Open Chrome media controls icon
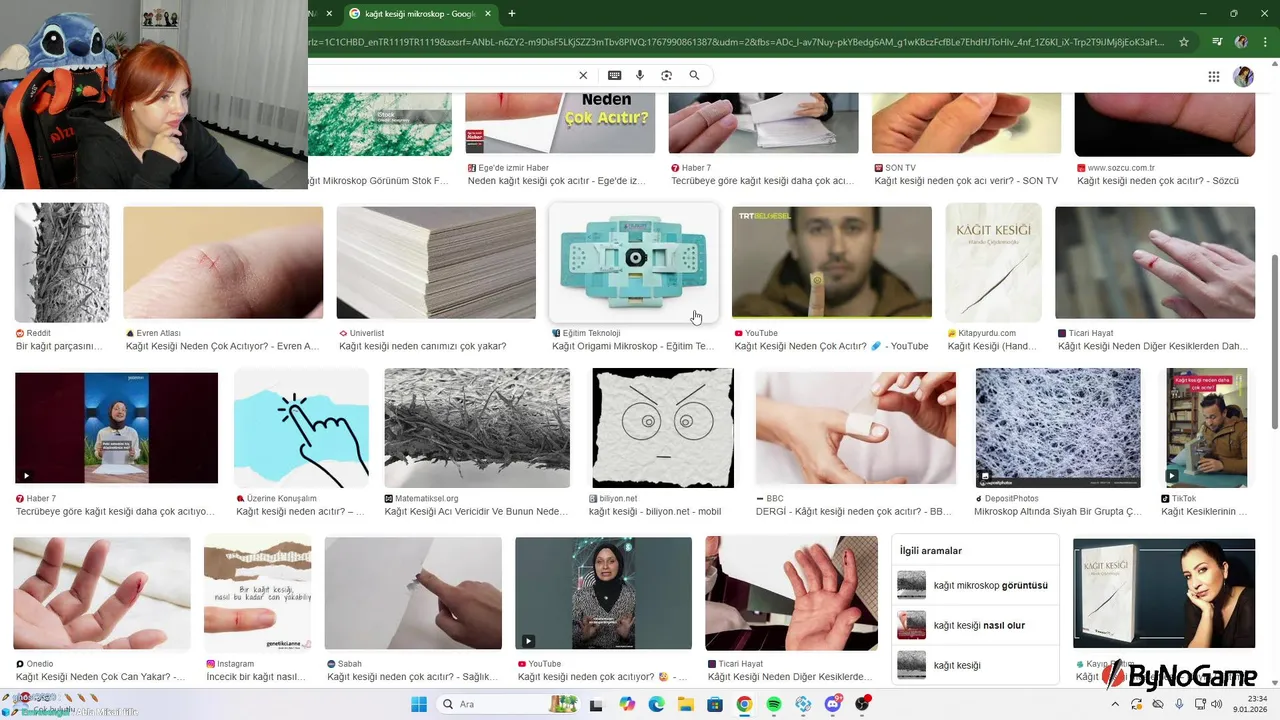 (1217, 42)
